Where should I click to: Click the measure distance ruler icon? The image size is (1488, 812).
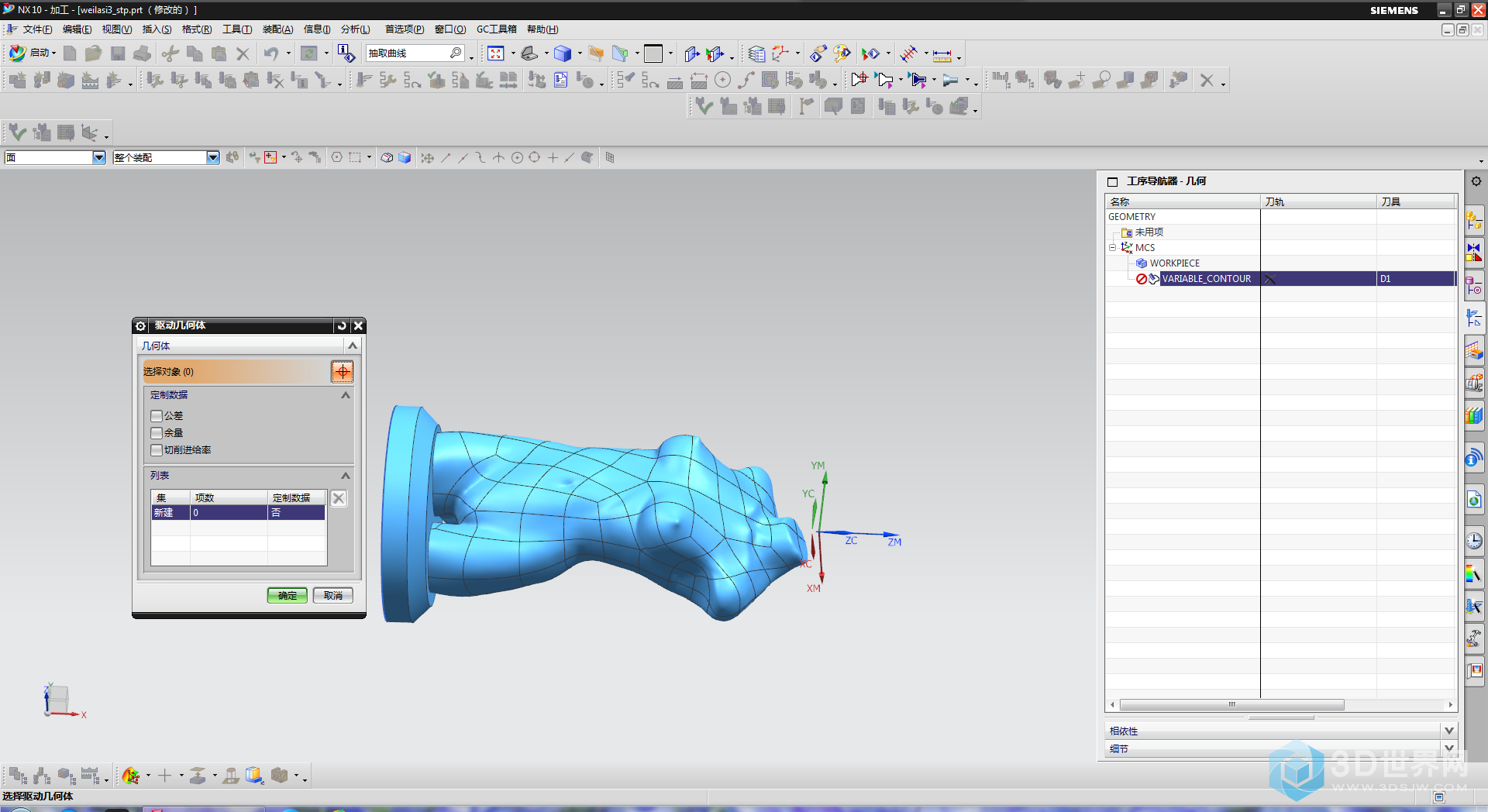coord(942,54)
